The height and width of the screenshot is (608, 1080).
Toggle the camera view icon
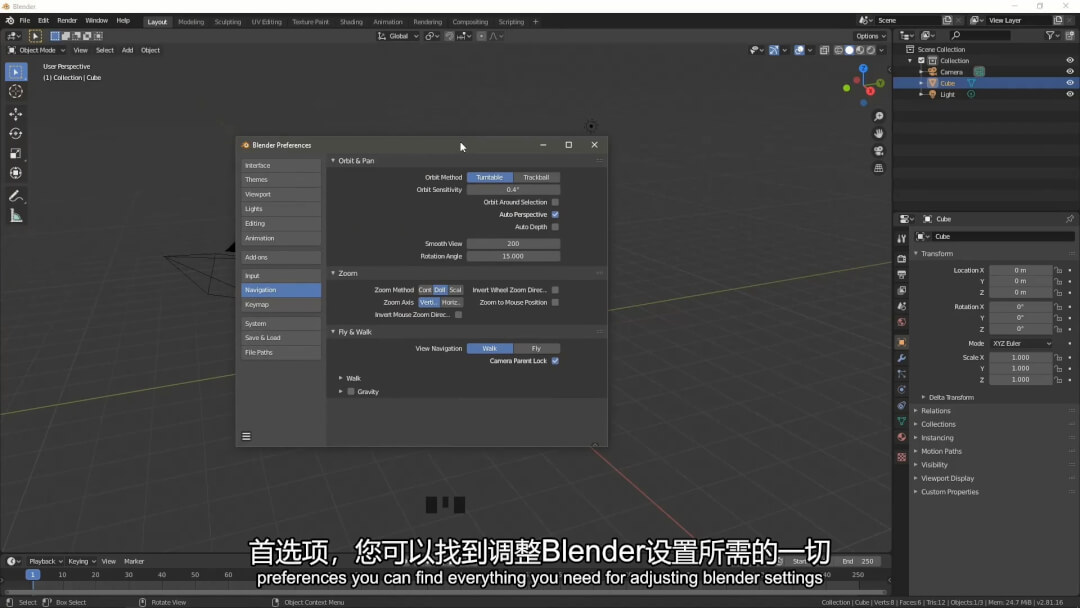tap(879, 151)
